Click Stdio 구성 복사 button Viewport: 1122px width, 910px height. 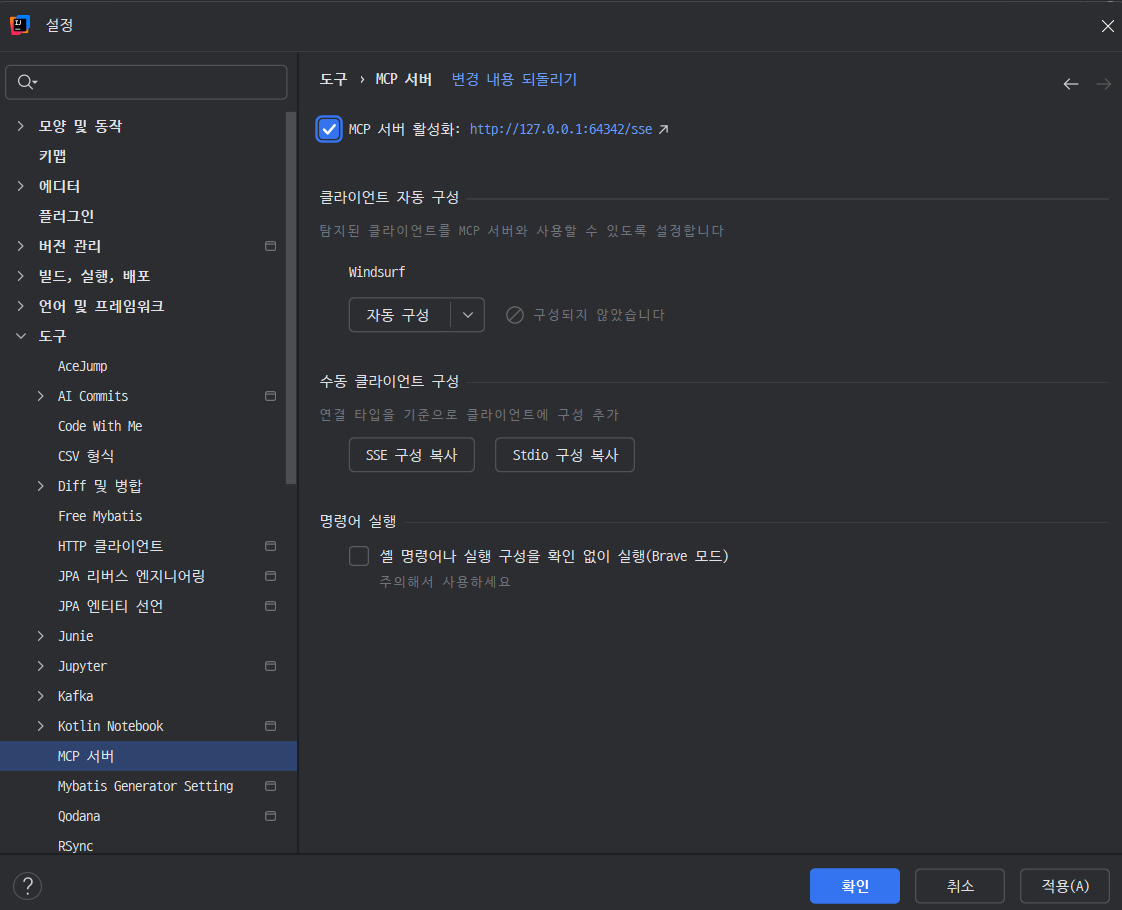pyautogui.click(x=565, y=455)
